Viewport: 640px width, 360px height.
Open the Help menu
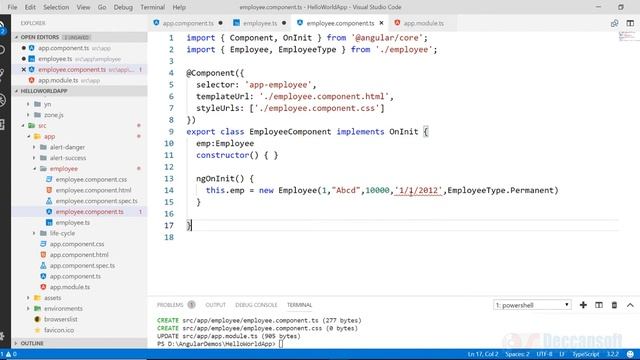(x=179, y=7)
